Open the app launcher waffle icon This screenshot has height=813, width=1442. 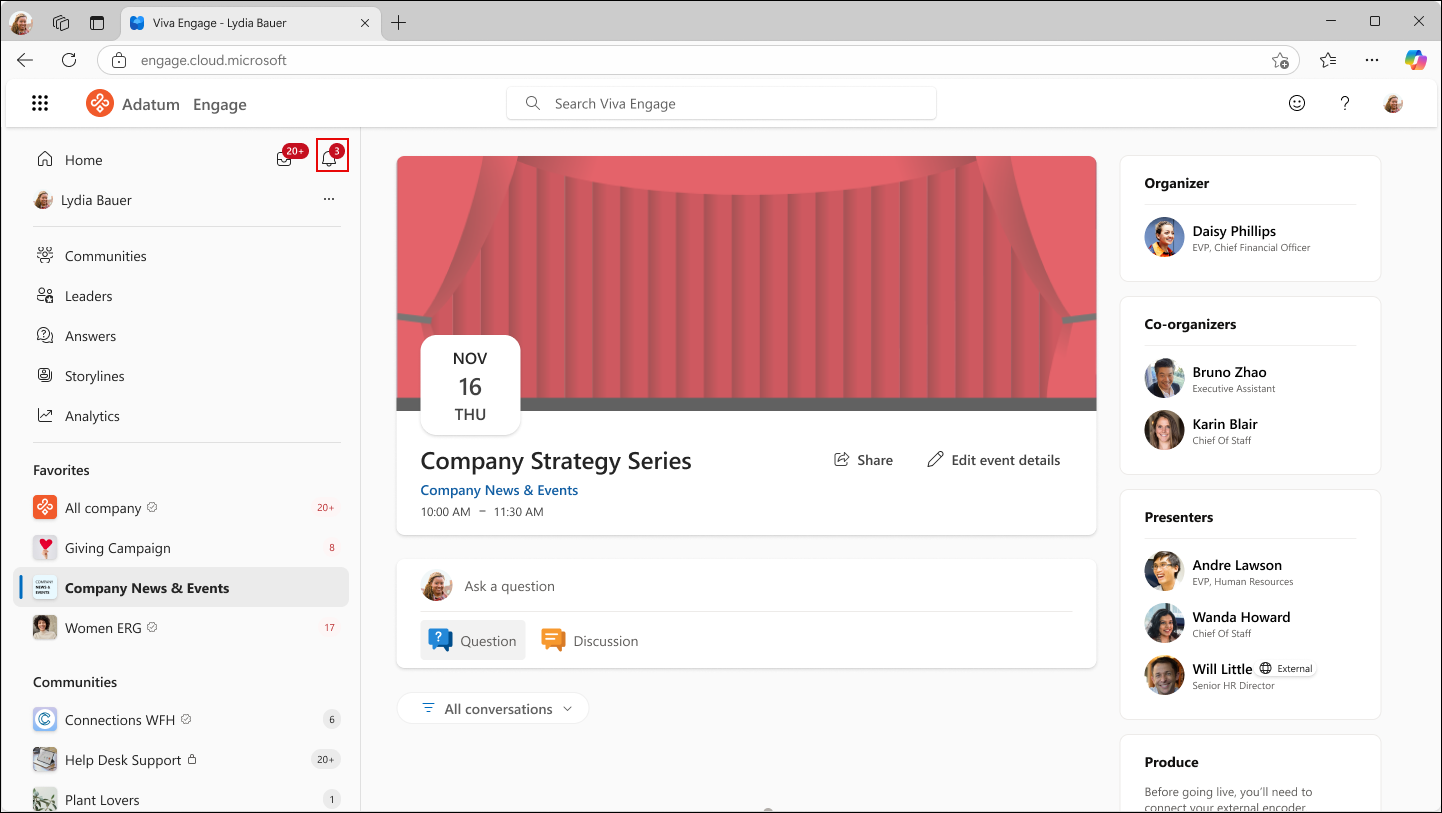point(40,103)
